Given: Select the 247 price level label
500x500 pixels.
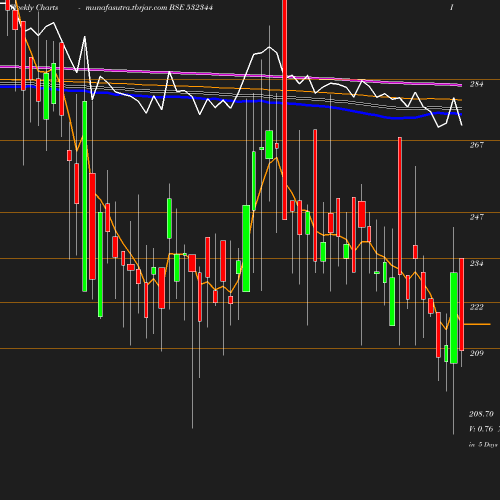Looking at the screenshot, I should [x=476, y=217].
